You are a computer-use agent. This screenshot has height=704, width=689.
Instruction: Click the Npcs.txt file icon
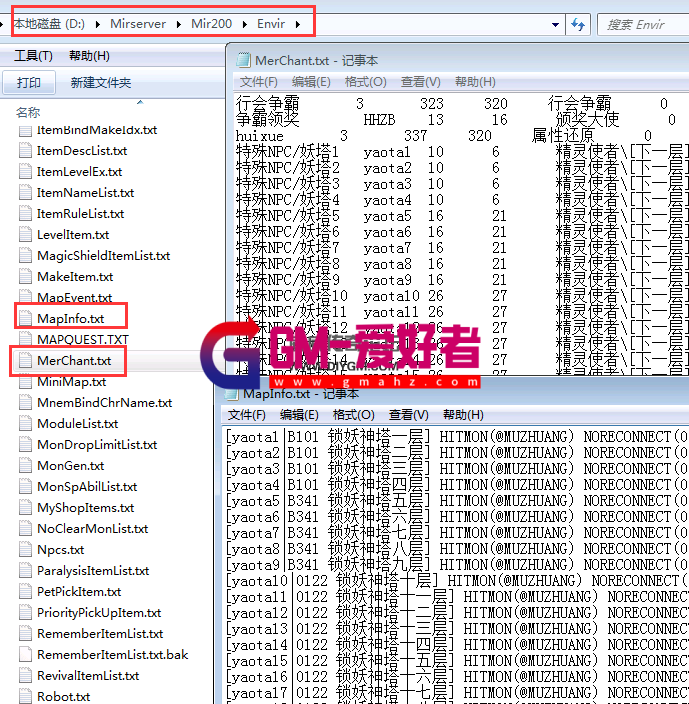pos(26,550)
